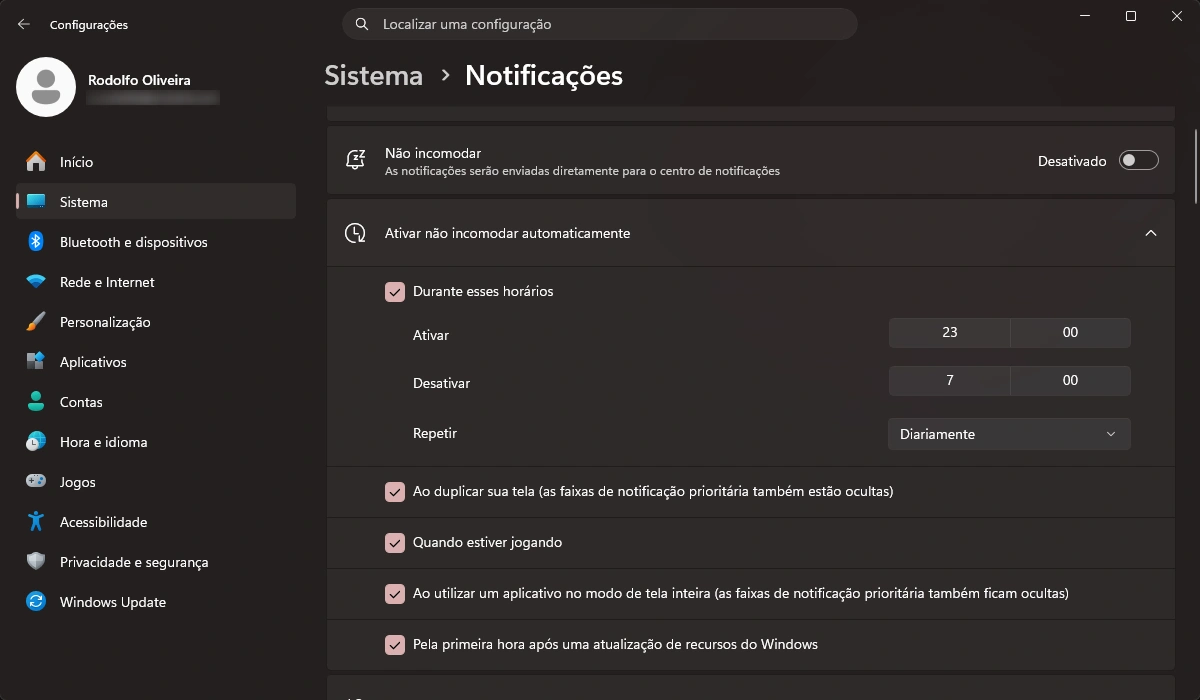Open the Repetir Diariamente dropdown
This screenshot has height=700, width=1200.
1008,433
